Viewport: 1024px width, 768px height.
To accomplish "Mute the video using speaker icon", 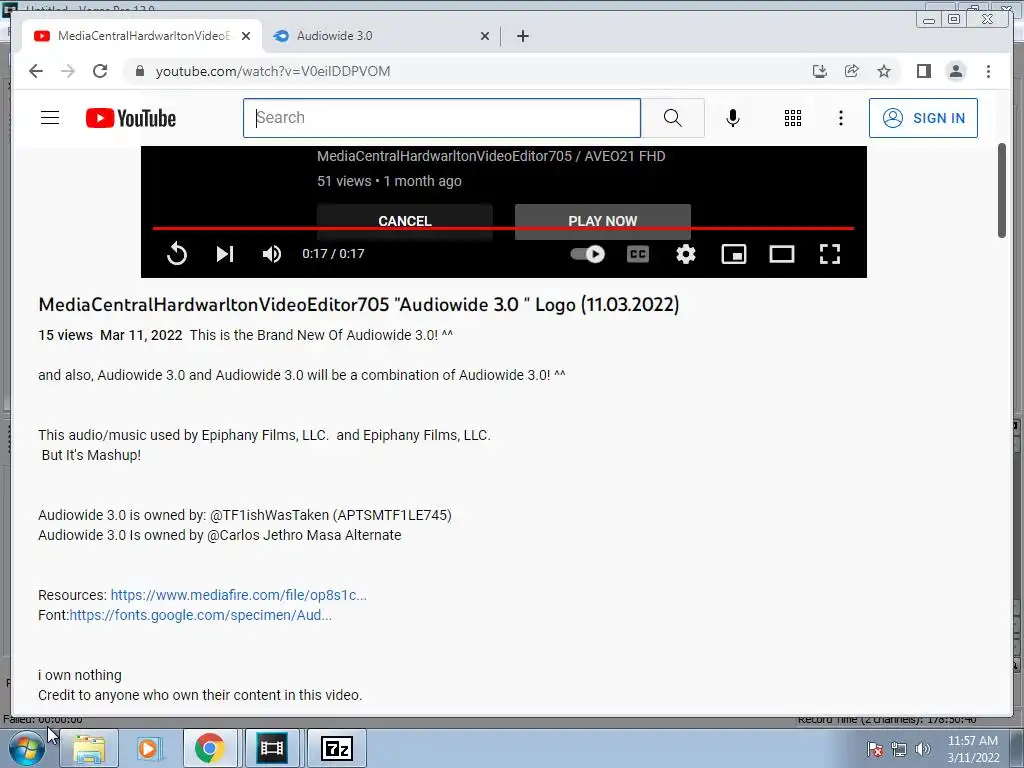I will click(272, 253).
